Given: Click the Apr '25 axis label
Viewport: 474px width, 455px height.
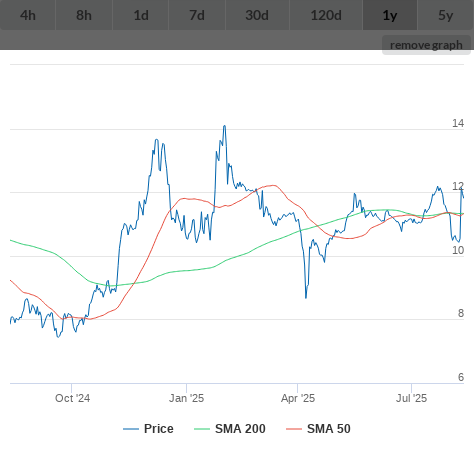Looking at the screenshot, I should pyautogui.click(x=298, y=398).
